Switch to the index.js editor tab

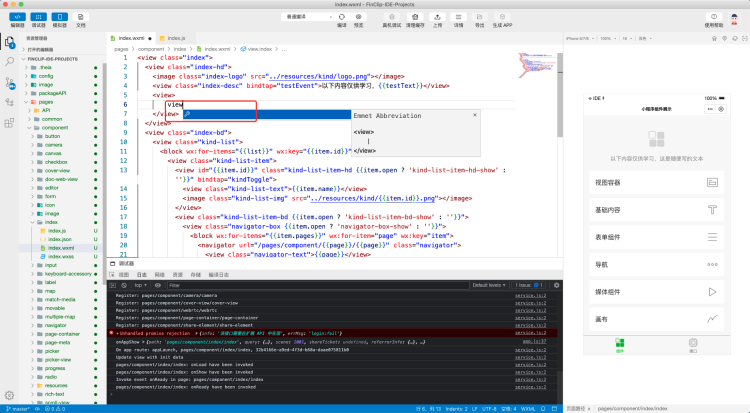pyautogui.click(x=175, y=37)
